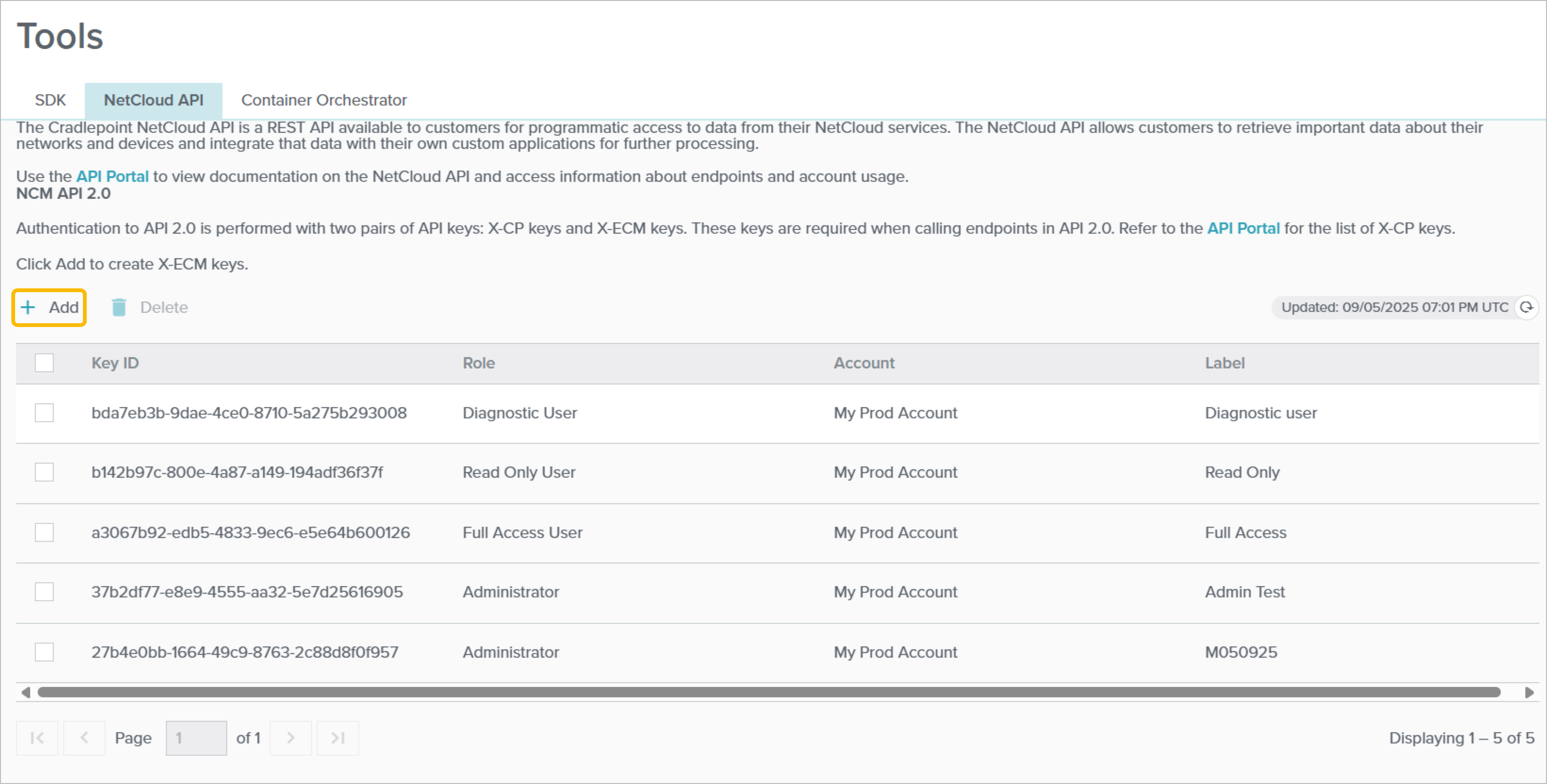Check the select-all checkbox in the table header
Screen dimensions: 1547x784
pos(44,363)
